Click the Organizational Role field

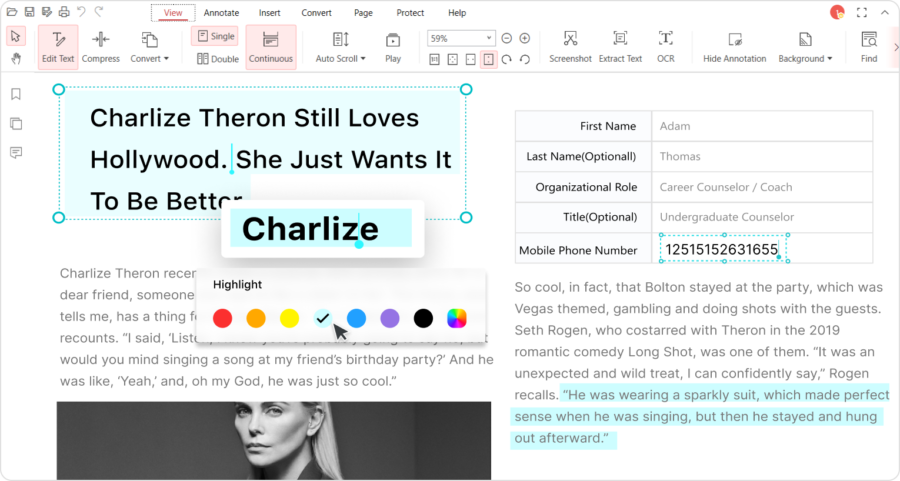[x=762, y=187]
